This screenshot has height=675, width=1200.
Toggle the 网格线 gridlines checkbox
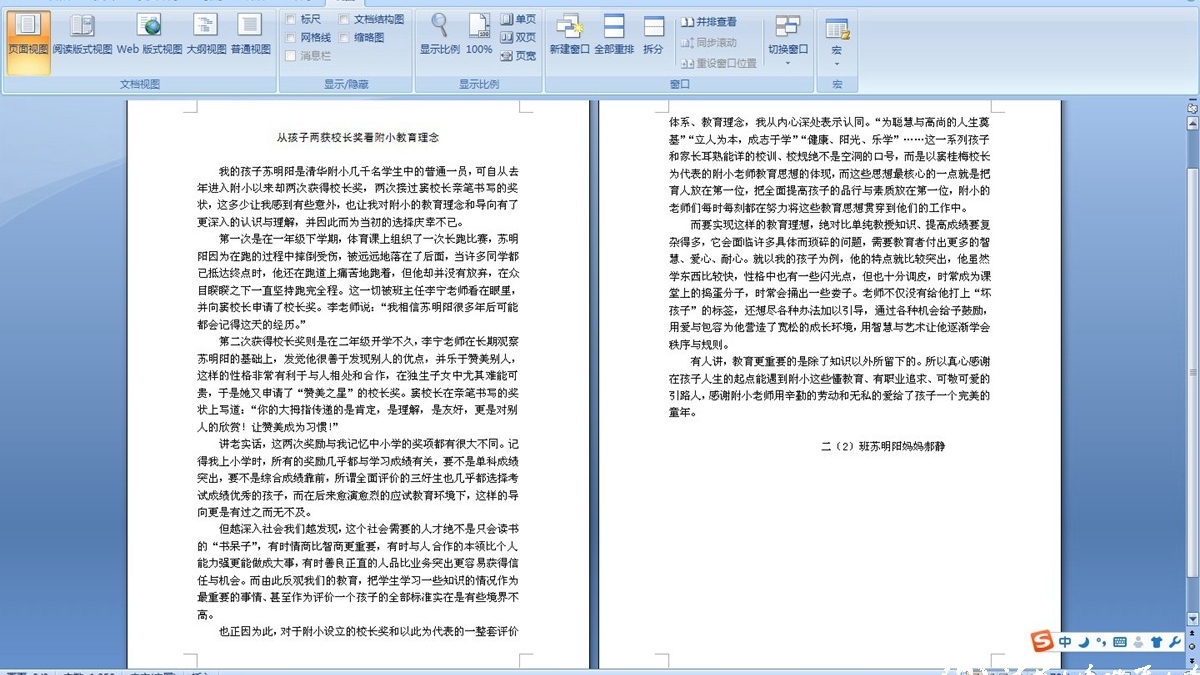[x=291, y=37]
